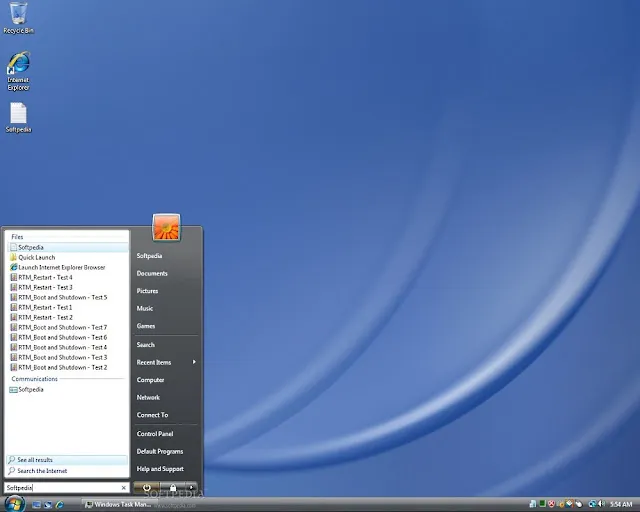
Task: Launch Internet Explorer from Quick Launch bar
Action: (60, 505)
